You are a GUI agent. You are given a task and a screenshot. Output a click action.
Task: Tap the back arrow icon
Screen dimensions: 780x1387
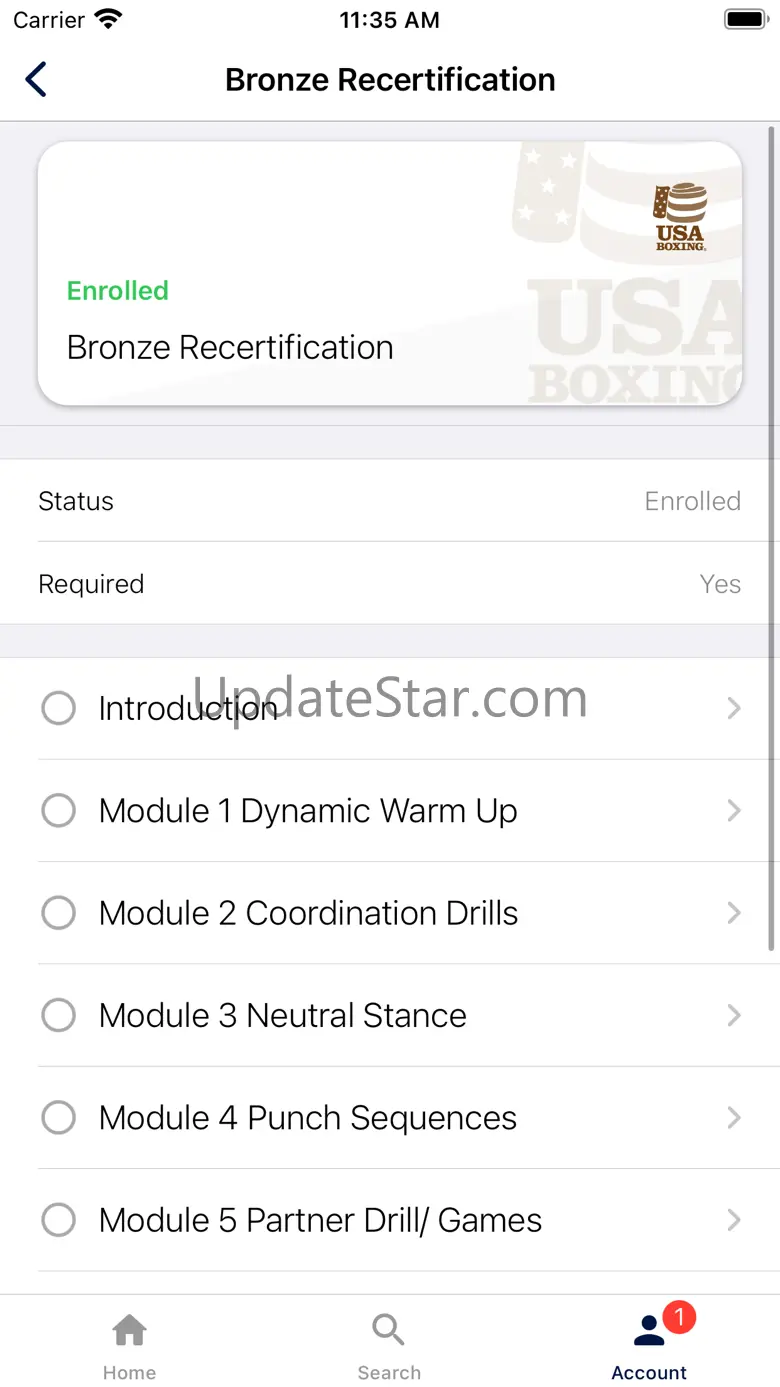[x=36, y=79]
